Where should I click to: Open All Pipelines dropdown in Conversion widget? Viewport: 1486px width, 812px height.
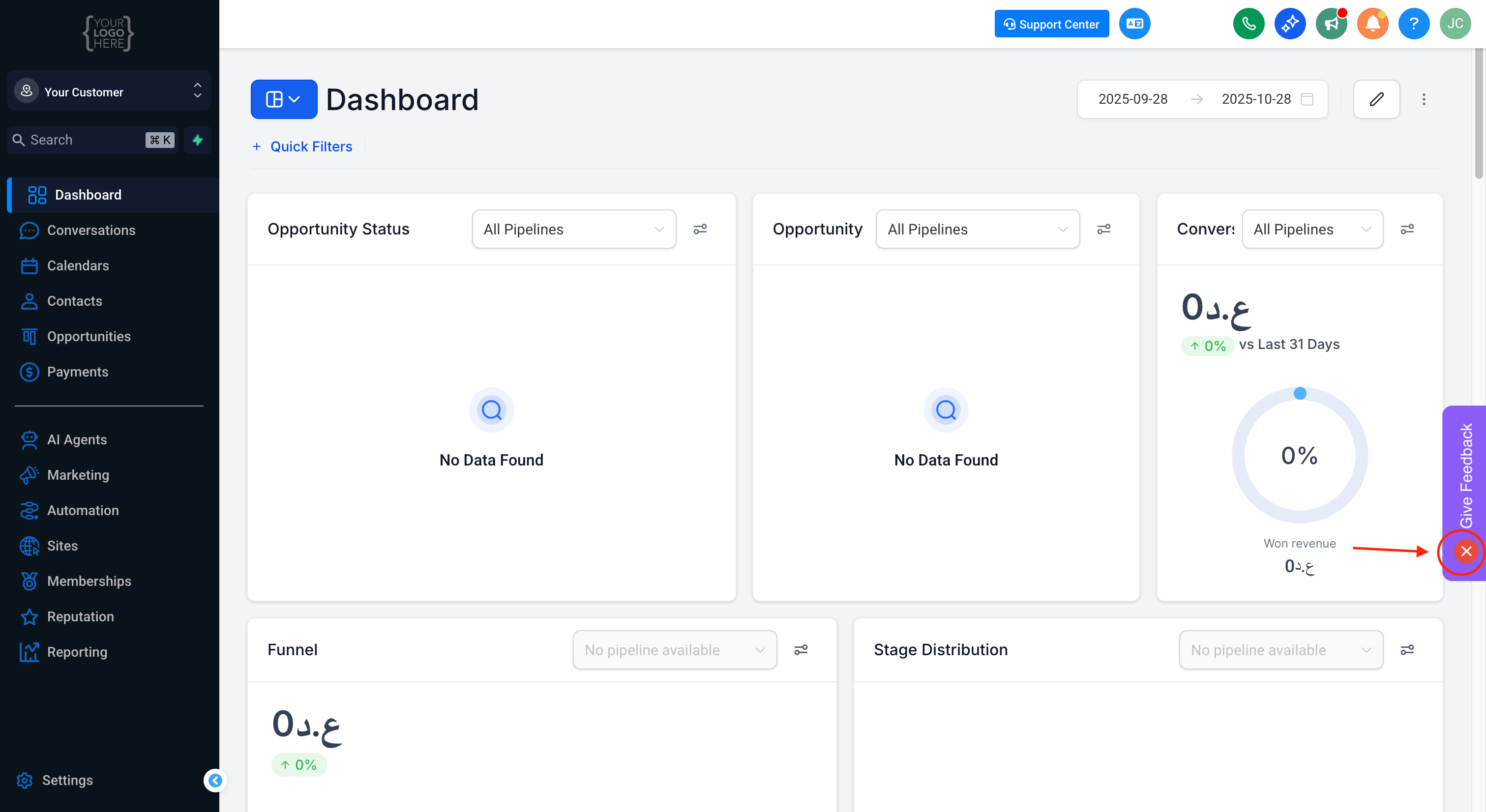[x=1312, y=229]
